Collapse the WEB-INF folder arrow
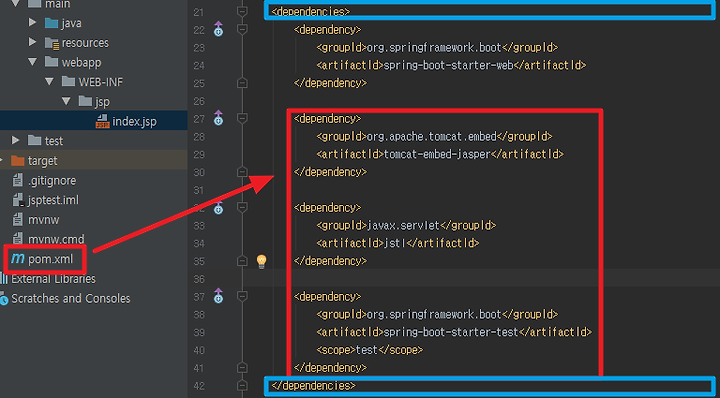This screenshot has width=720, height=398. coord(49,82)
